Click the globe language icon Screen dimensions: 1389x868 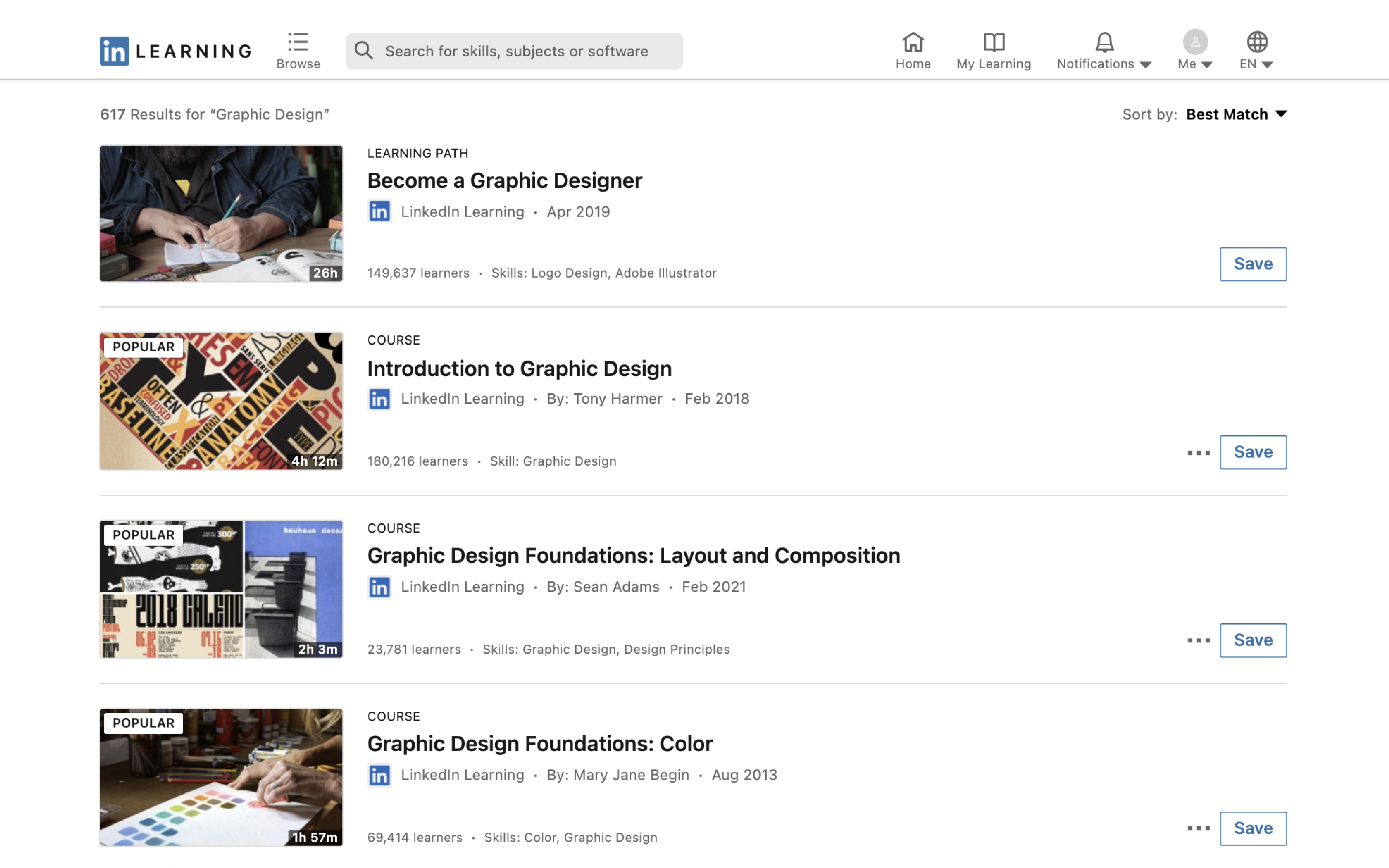pos(1257,42)
